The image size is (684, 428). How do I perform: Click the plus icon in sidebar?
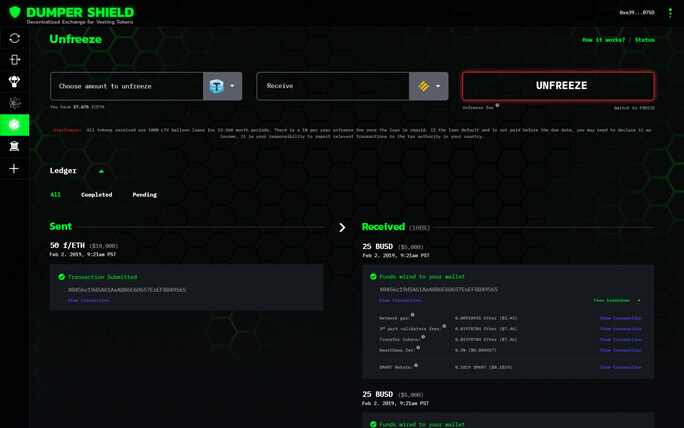click(14, 168)
